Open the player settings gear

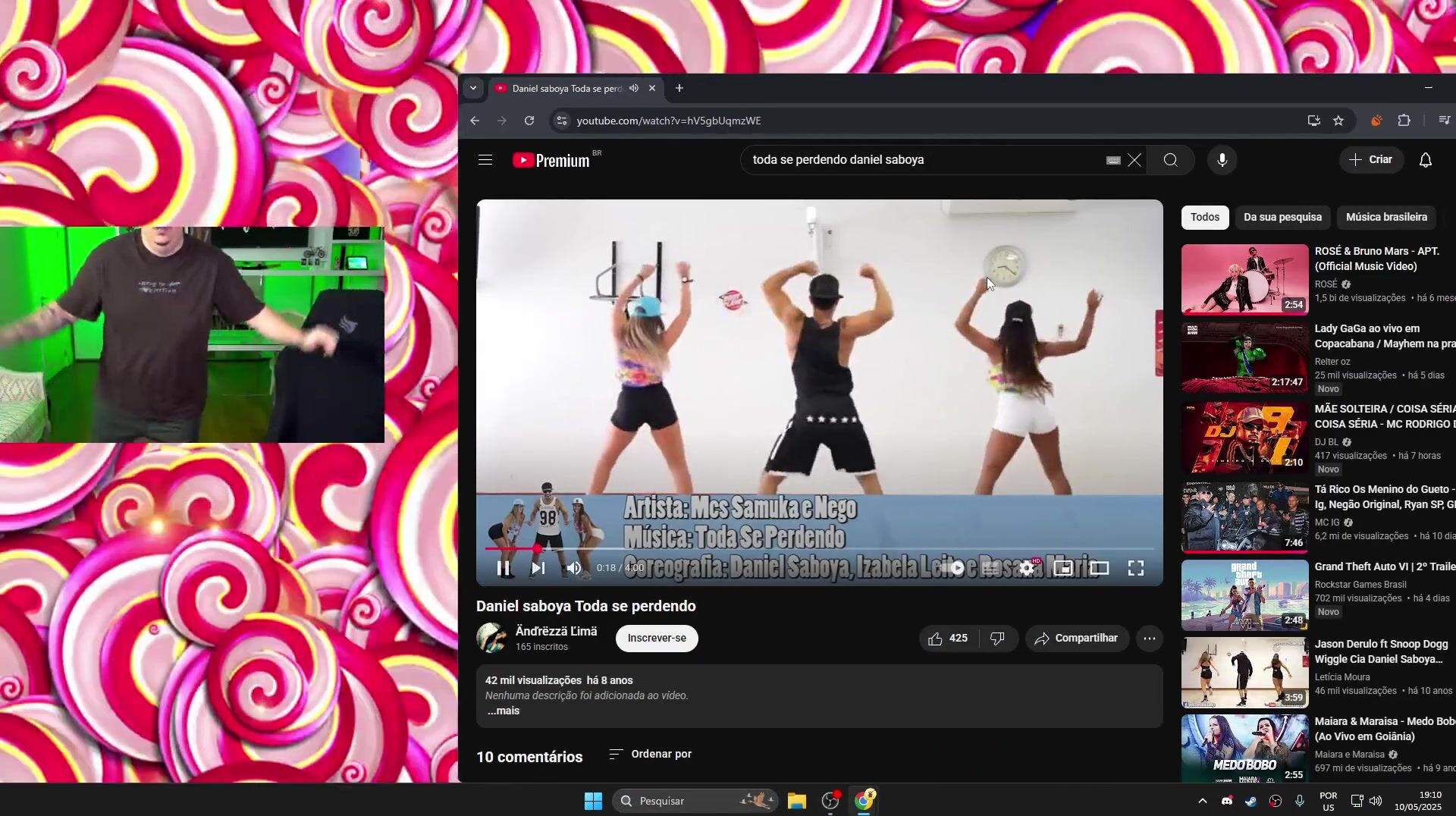pos(1027,568)
